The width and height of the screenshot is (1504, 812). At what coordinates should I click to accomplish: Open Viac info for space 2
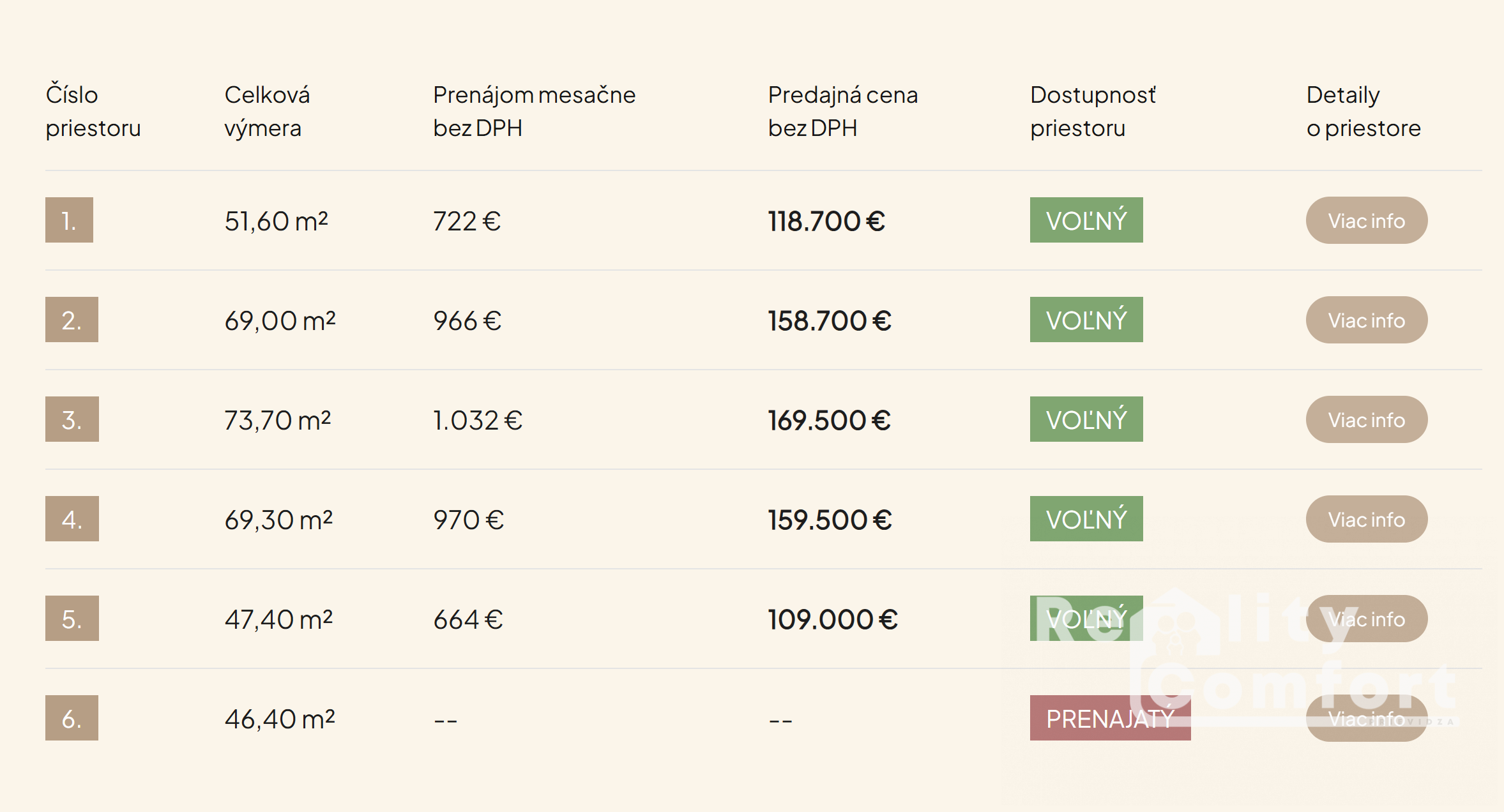click(1367, 320)
